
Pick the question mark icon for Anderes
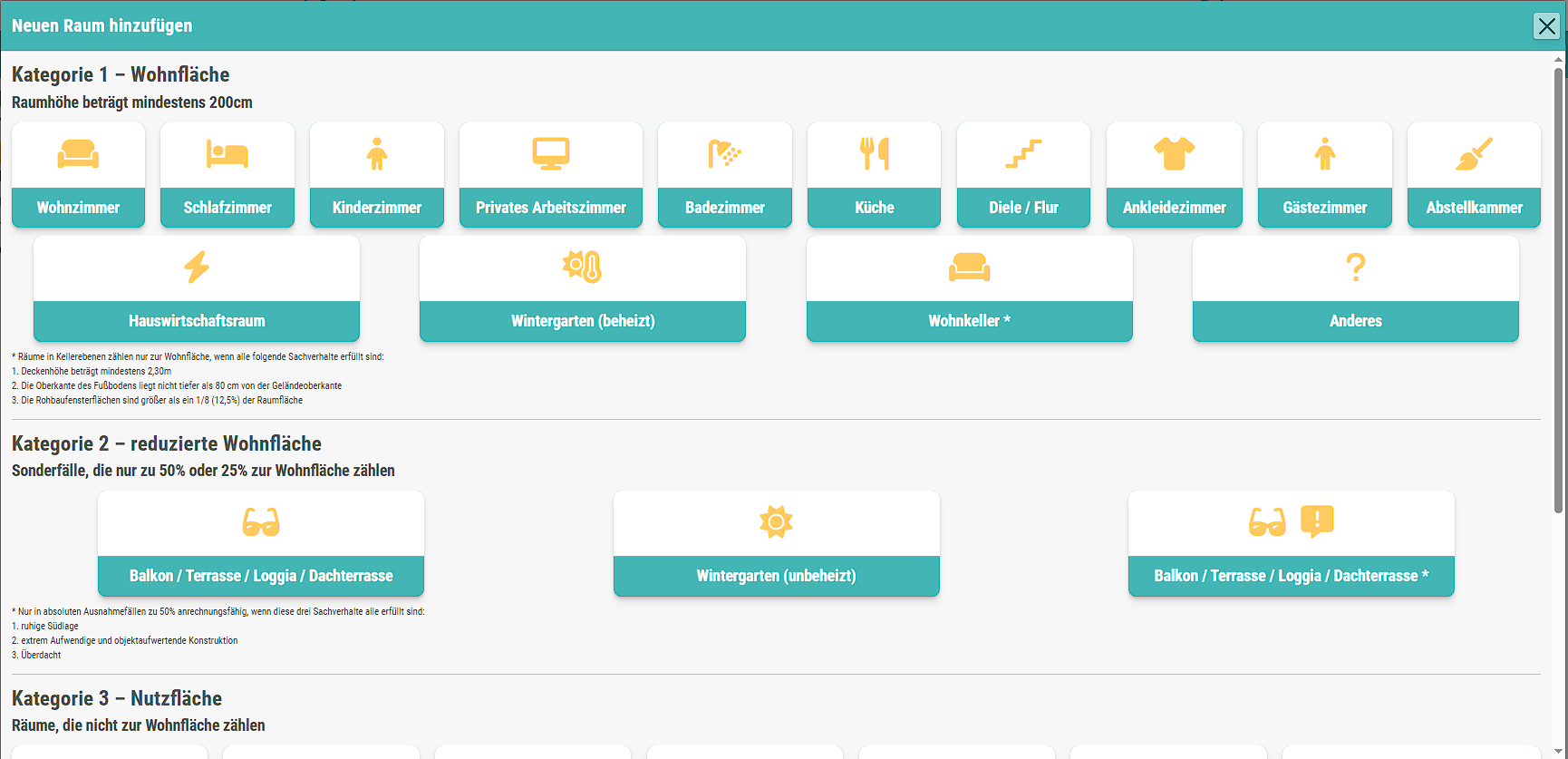(1355, 268)
